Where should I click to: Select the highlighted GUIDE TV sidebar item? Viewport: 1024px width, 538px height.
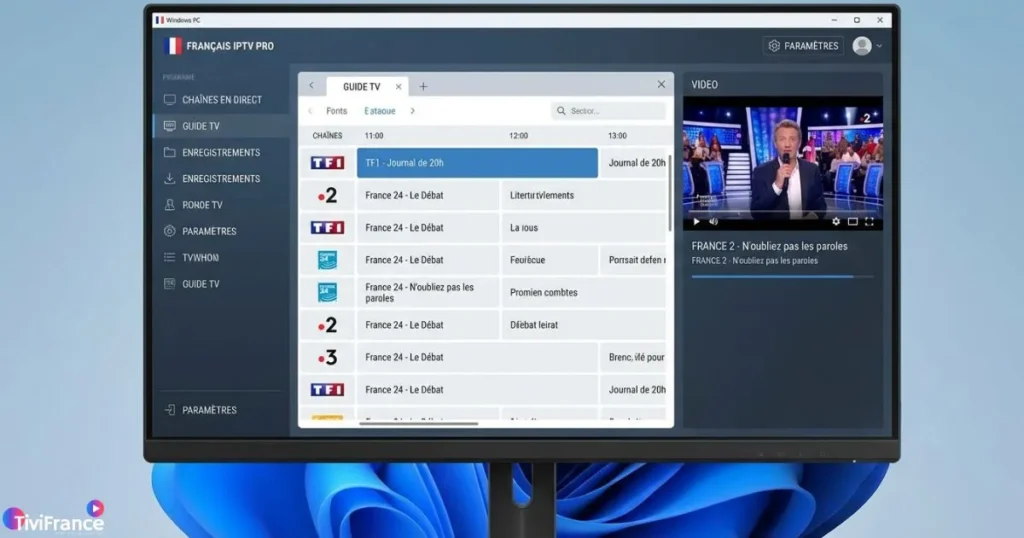pos(221,126)
